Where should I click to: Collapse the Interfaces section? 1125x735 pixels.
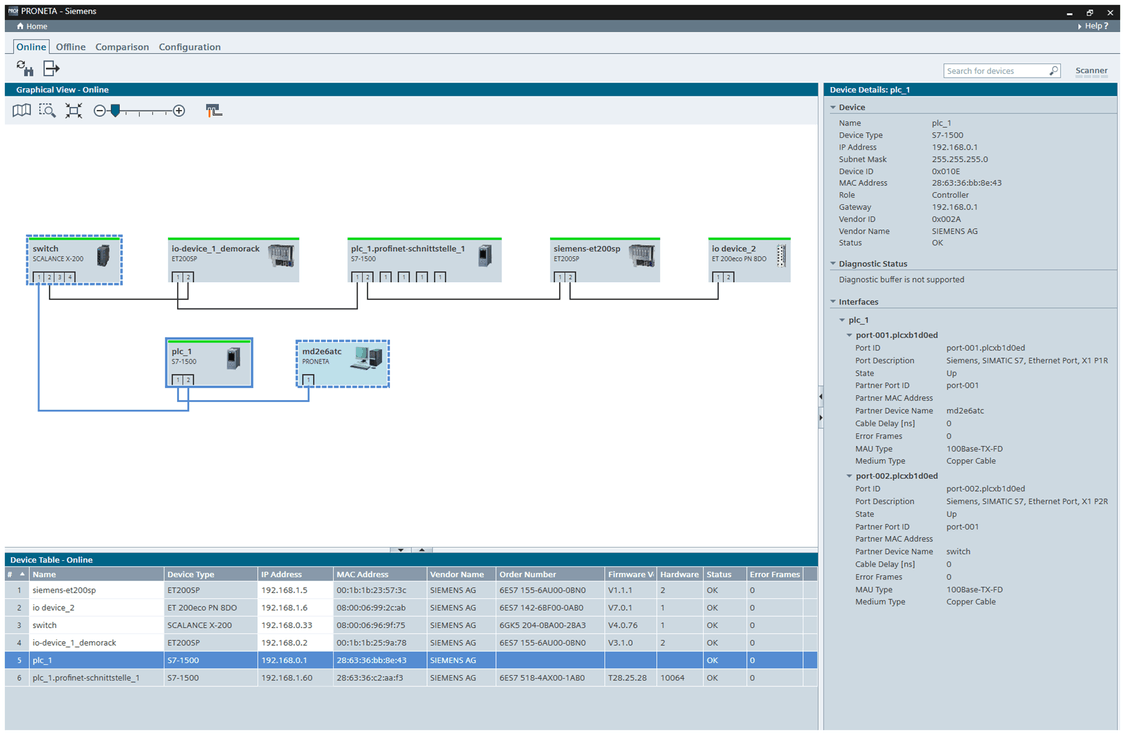point(833,302)
